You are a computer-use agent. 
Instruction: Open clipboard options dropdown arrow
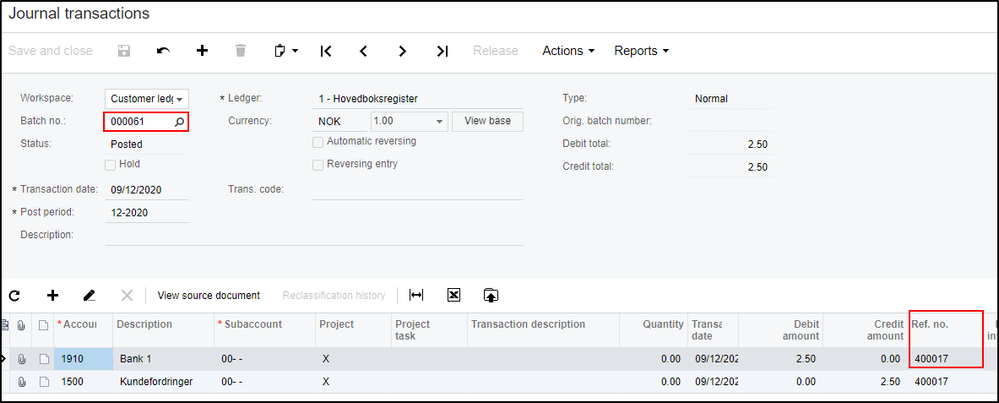pyautogui.click(x=296, y=51)
